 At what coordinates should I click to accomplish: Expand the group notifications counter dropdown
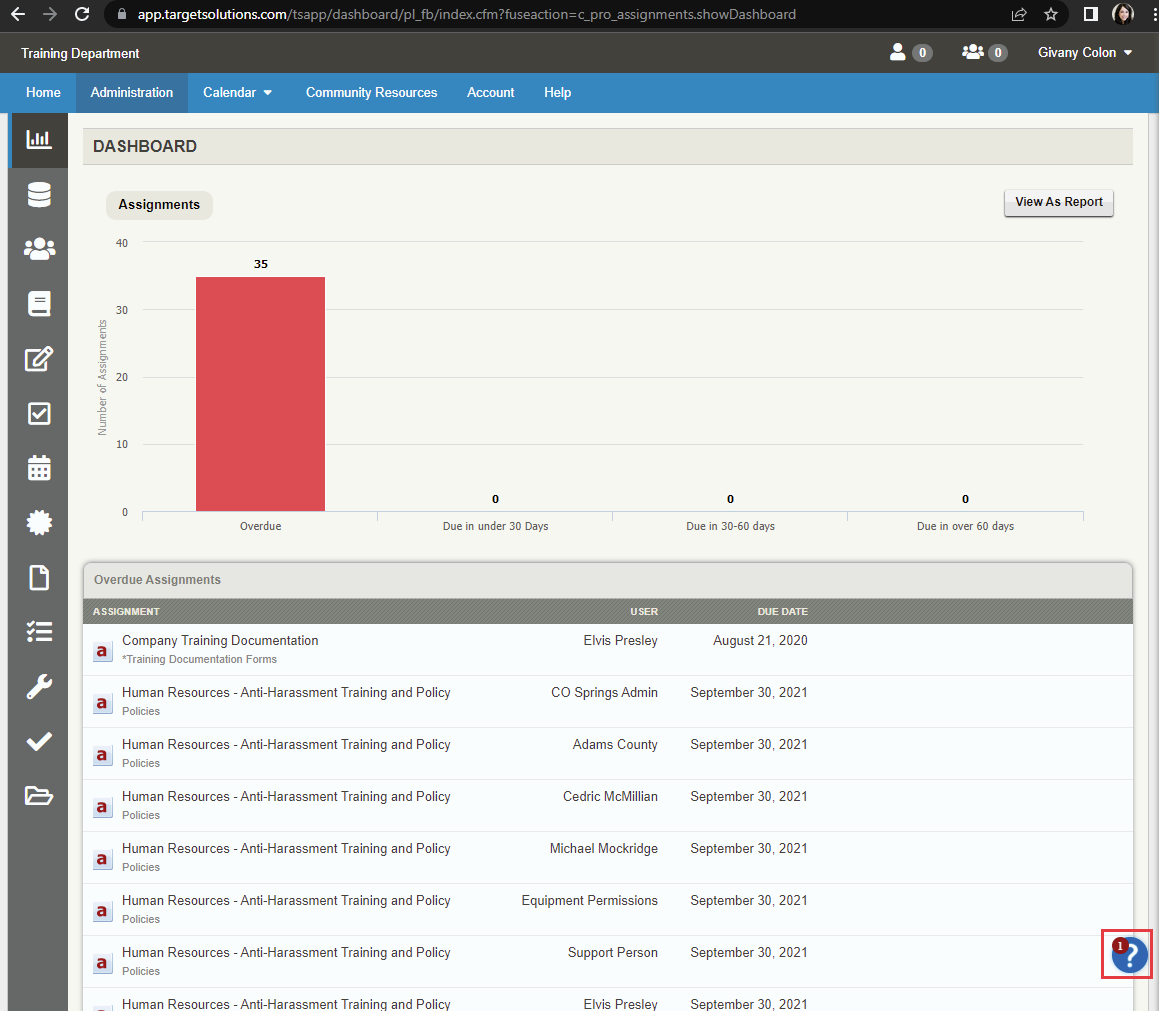(x=984, y=52)
